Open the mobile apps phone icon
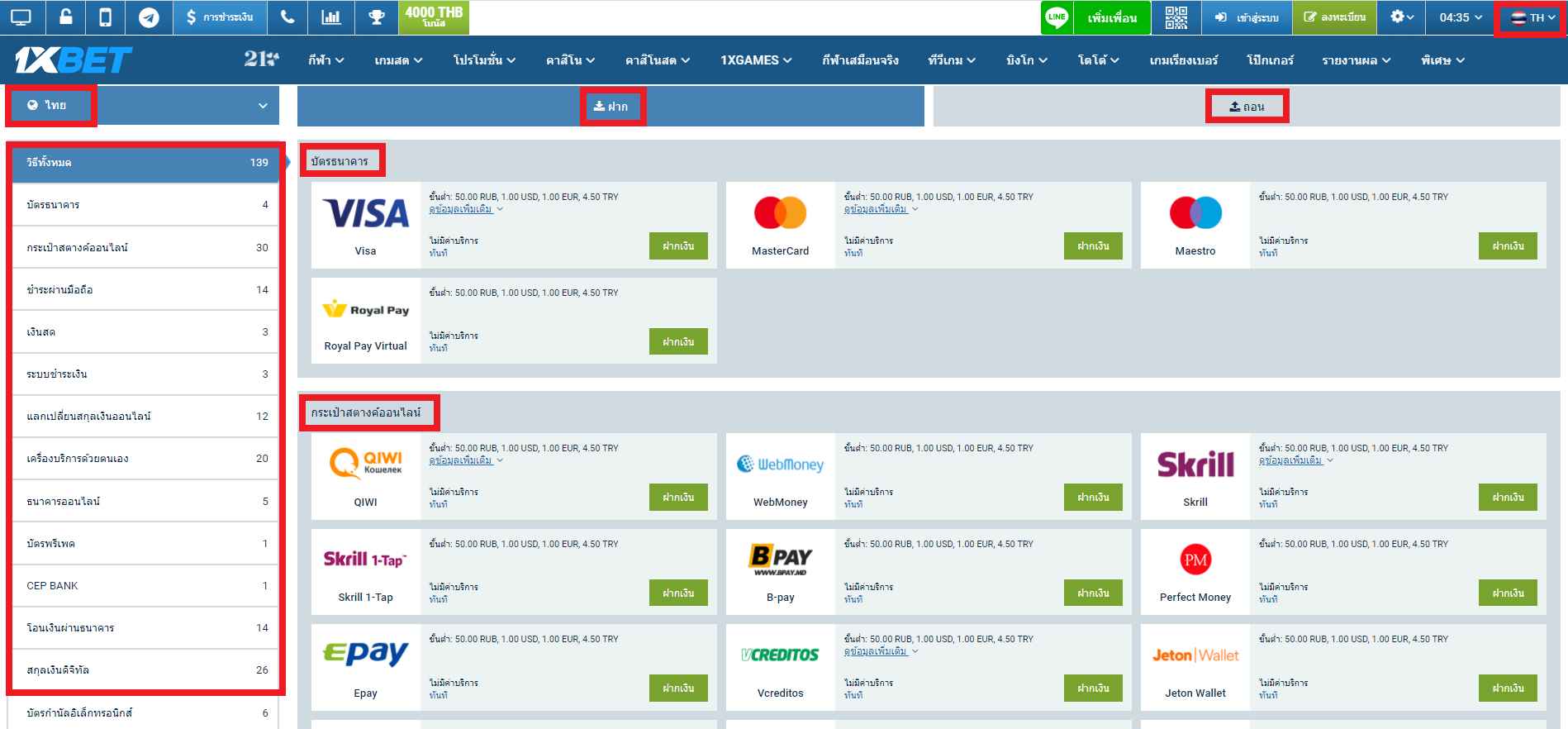Image resolution: width=1568 pixels, height=729 pixels. coord(106,17)
